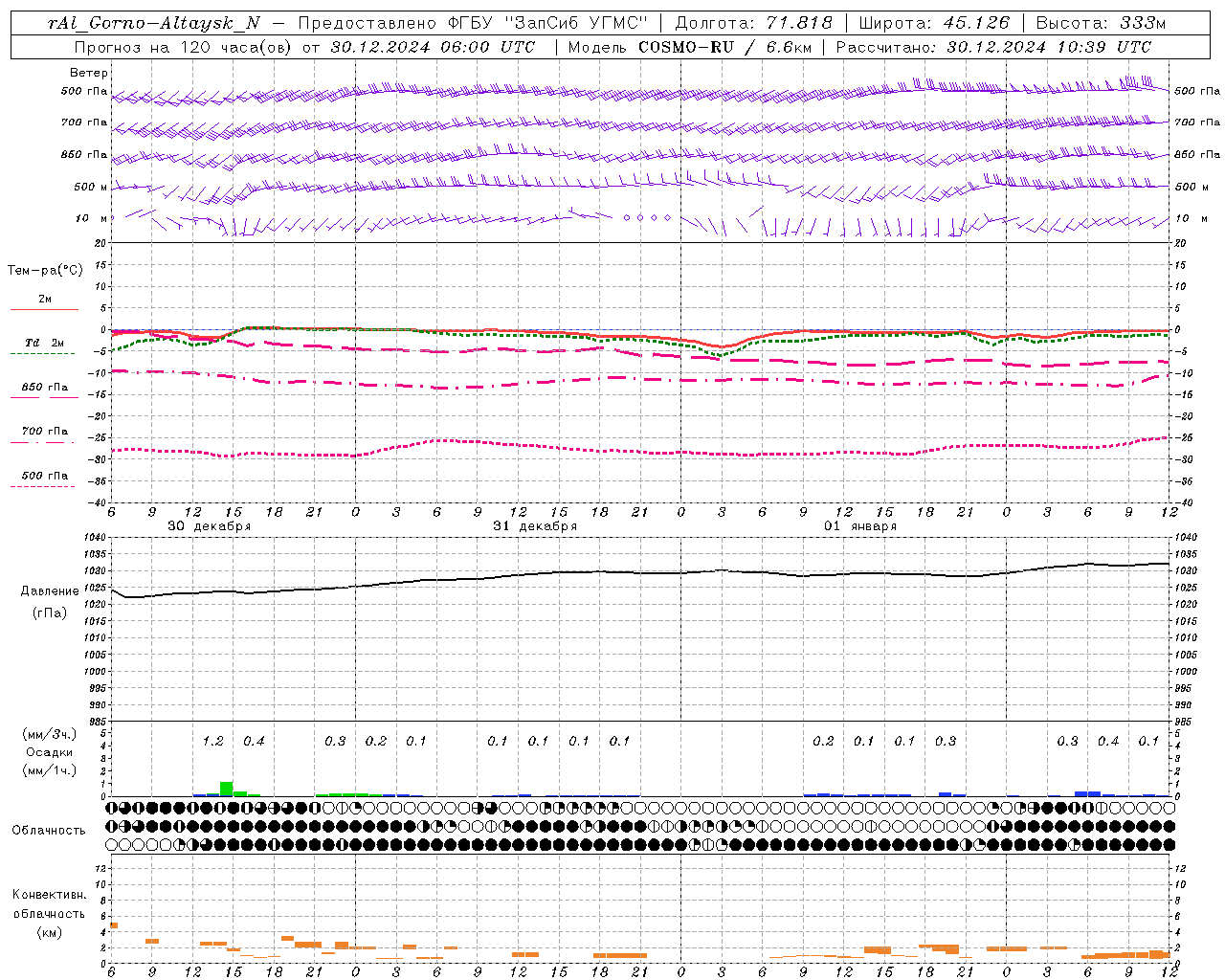This screenshot has width=1225, height=980.
Task: Click the Модель COSMO-RU / 6.6км label
Action: pyautogui.click(x=689, y=47)
